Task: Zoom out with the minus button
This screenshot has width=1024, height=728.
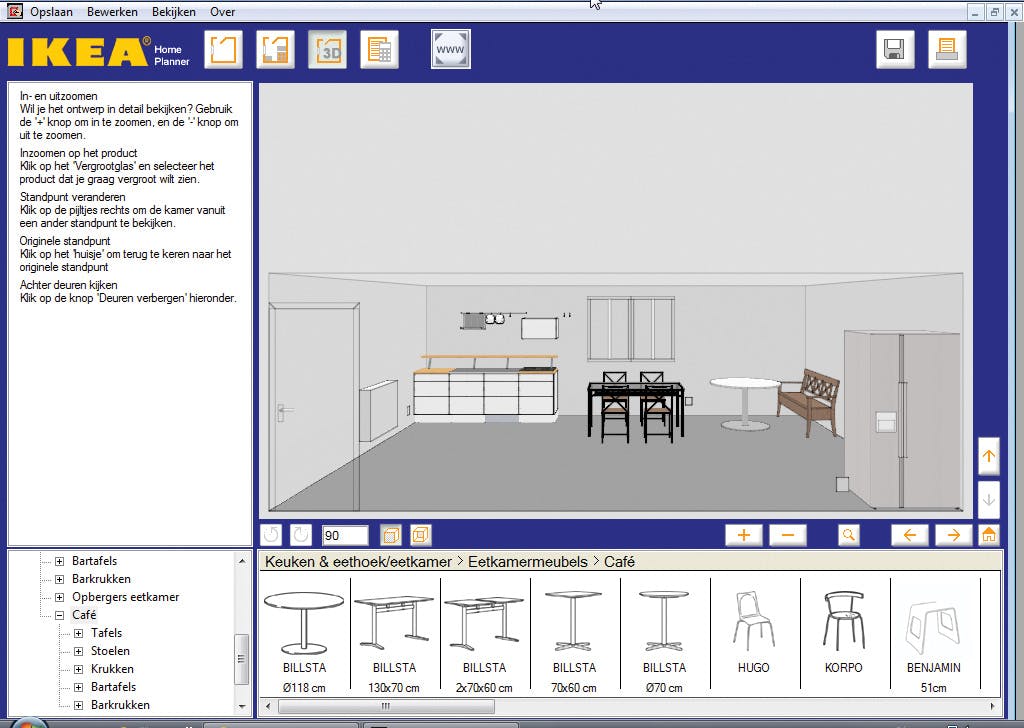Action: point(787,535)
